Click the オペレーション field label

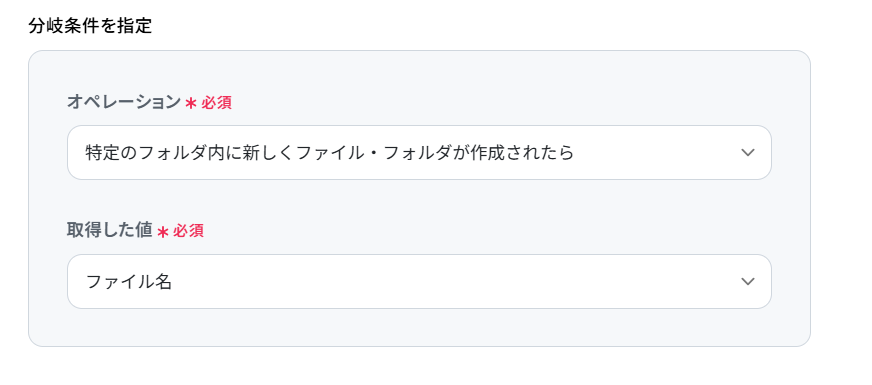tap(124, 102)
